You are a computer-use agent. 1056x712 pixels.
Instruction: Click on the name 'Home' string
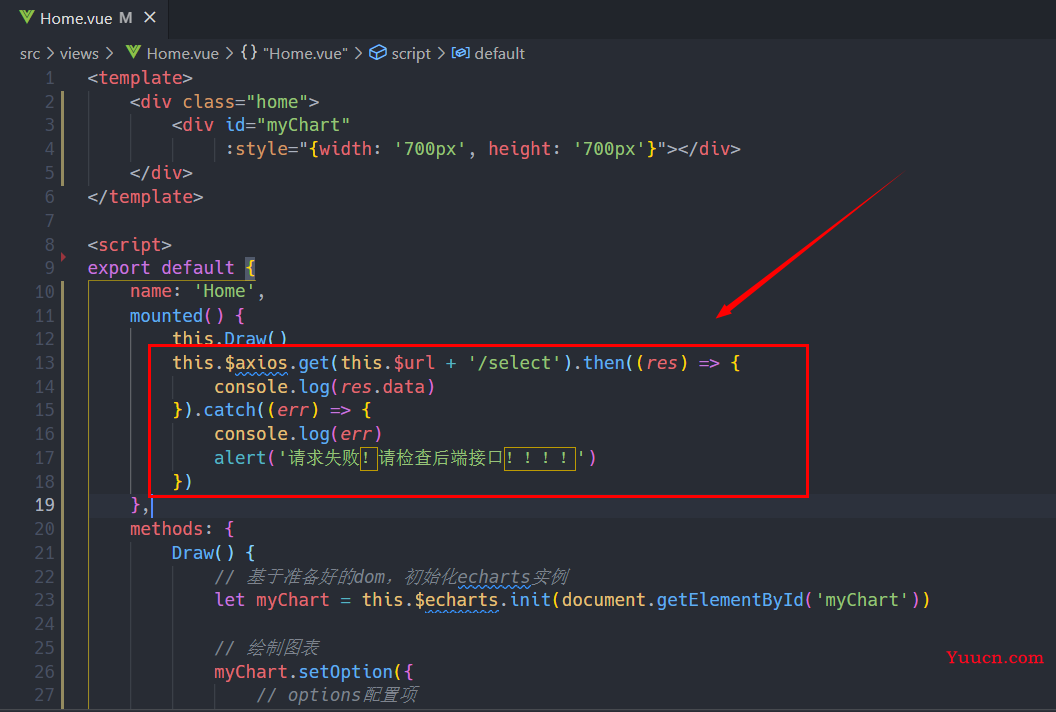224,292
